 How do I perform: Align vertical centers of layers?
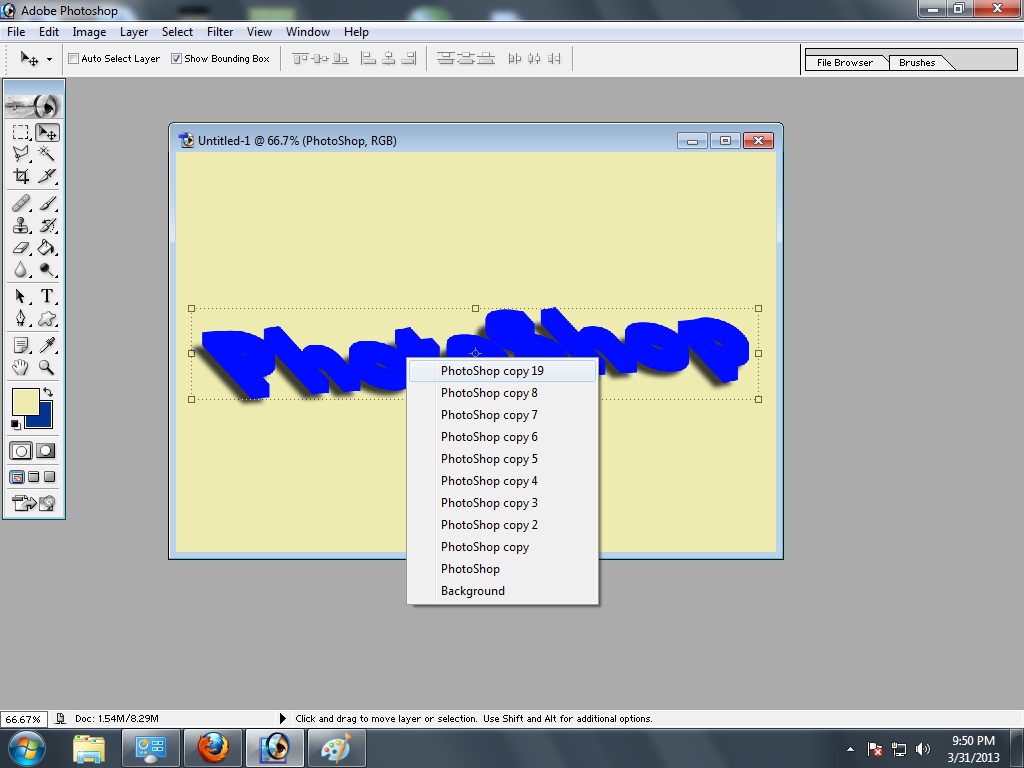click(x=320, y=59)
